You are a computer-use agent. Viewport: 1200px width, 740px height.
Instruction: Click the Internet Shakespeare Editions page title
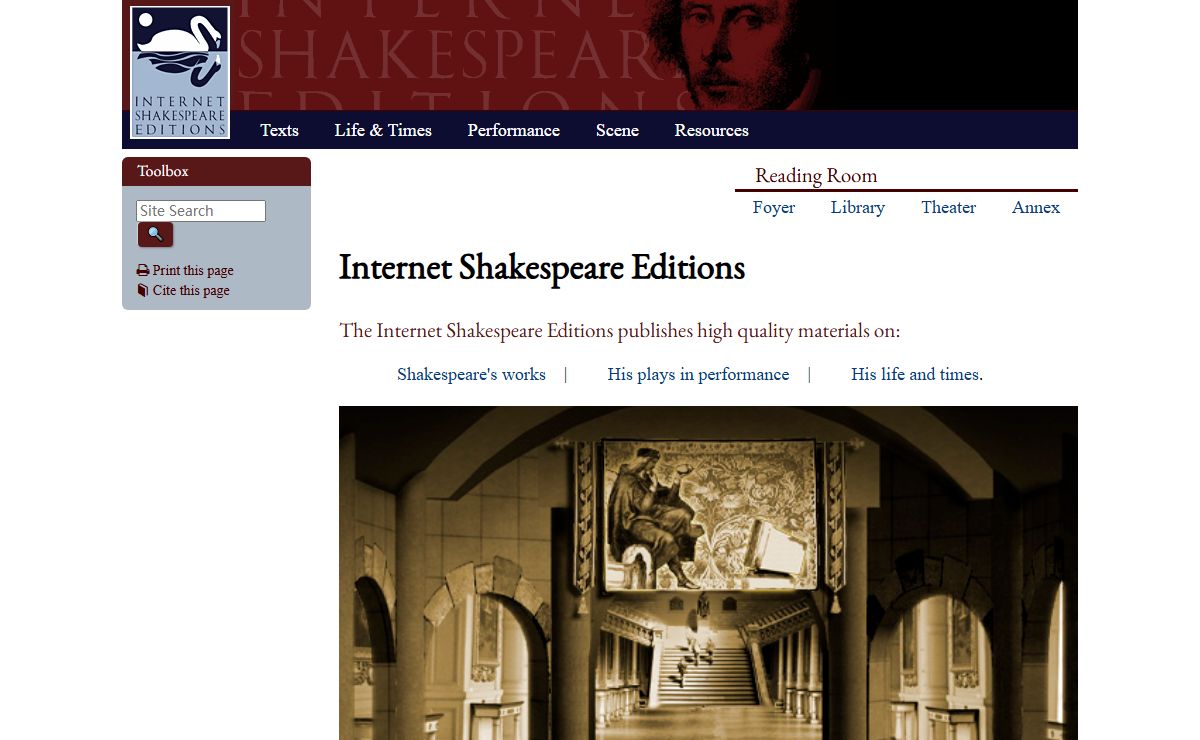(542, 268)
